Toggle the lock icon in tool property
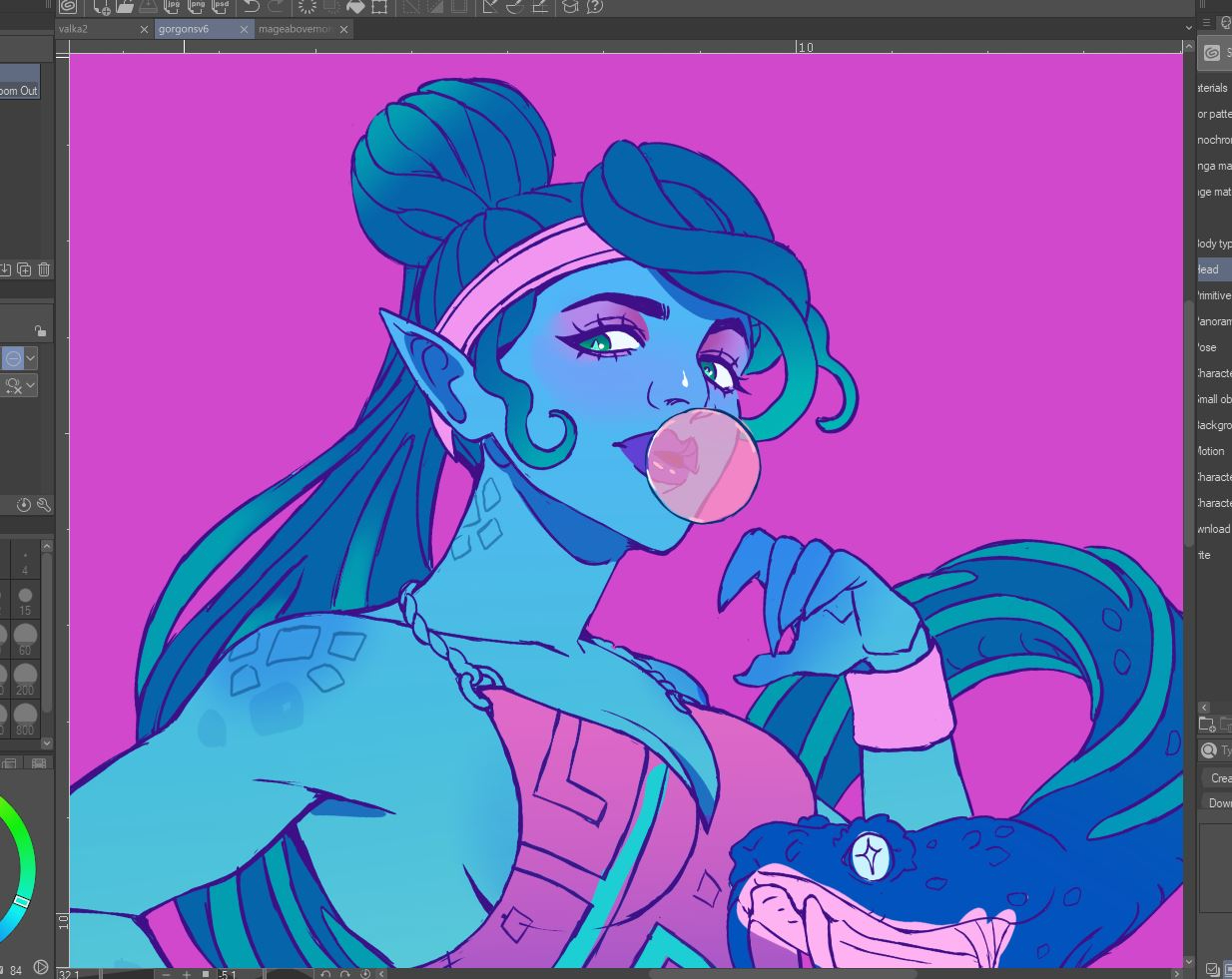 (40, 331)
